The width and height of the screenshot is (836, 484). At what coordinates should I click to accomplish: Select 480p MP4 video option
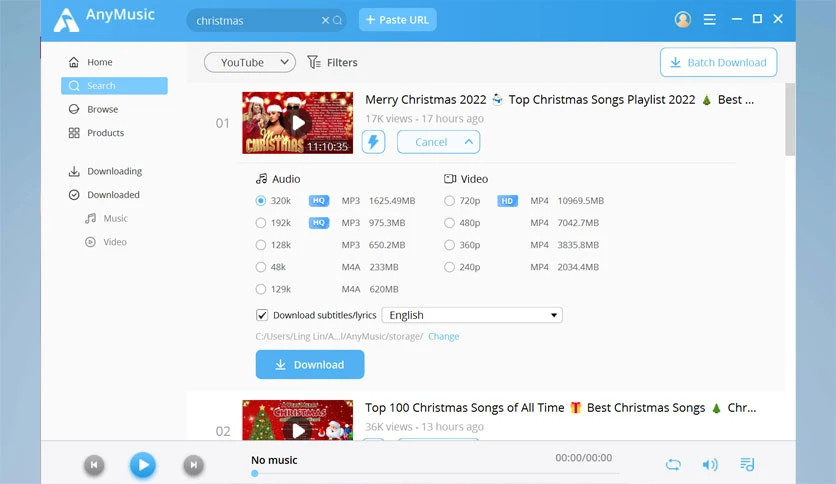[449, 223]
